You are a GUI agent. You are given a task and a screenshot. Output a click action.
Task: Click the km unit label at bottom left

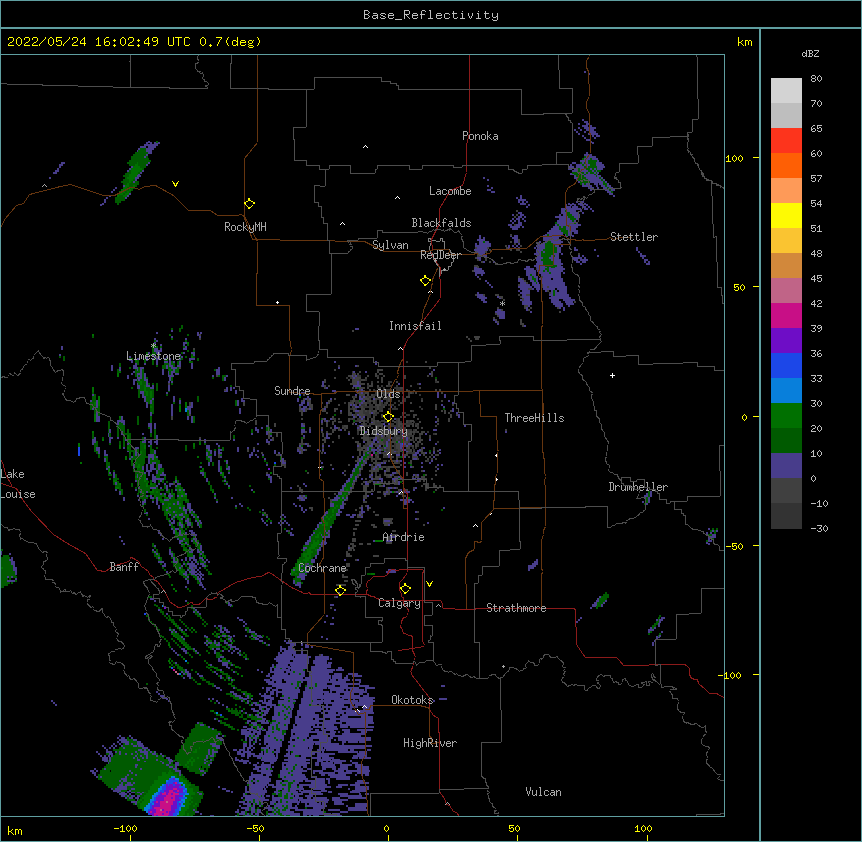tap(15, 830)
